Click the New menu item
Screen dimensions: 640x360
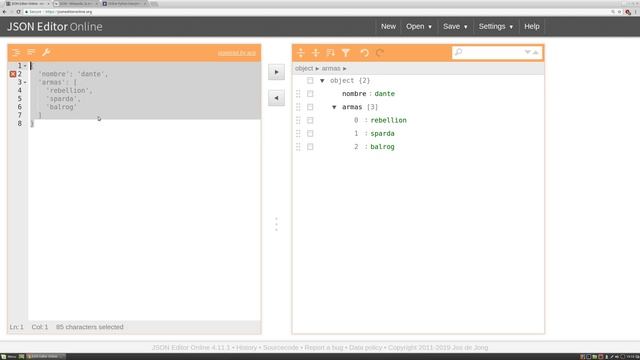pos(388,27)
